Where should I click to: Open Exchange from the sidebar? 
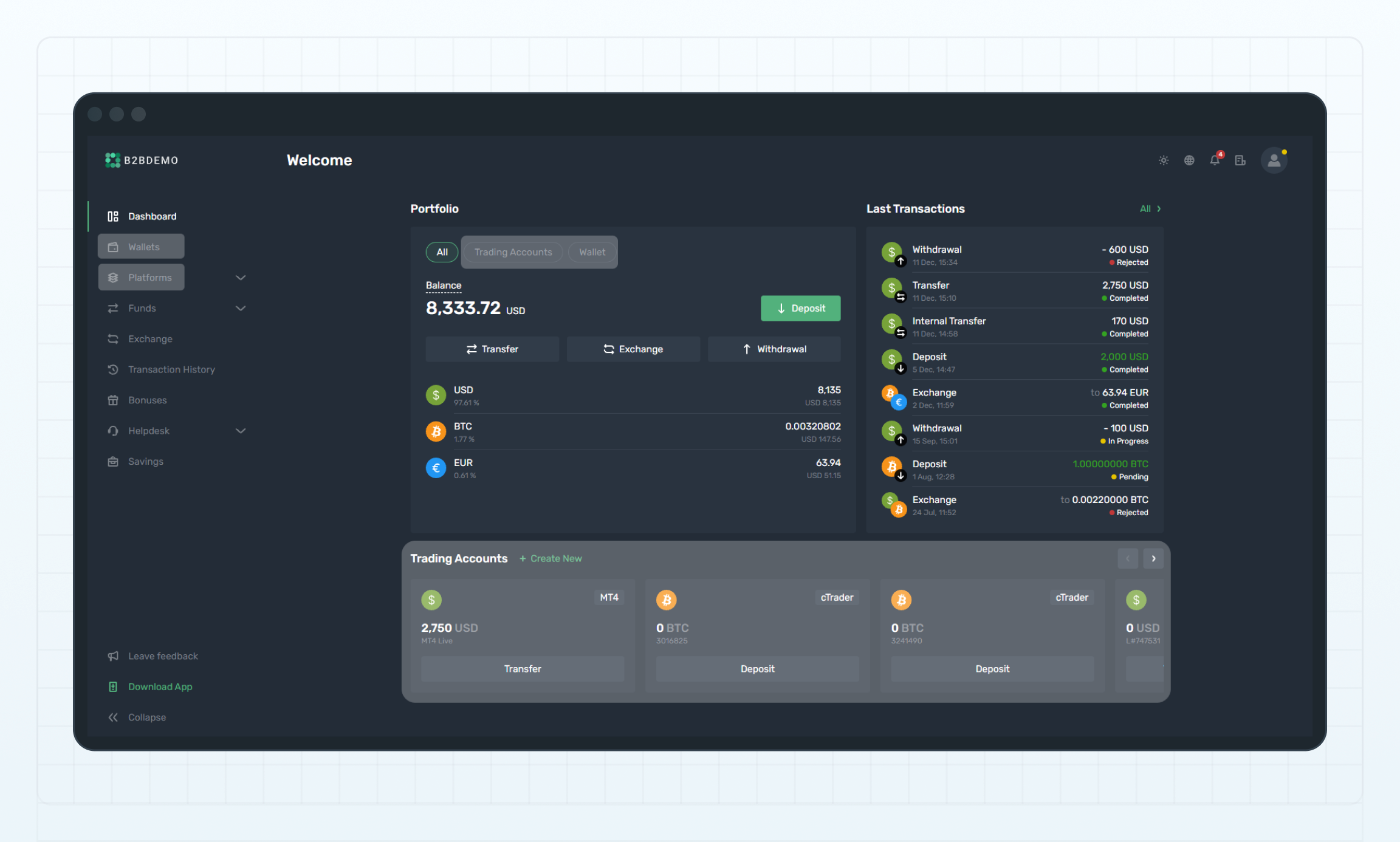click(x=149, y=338)
